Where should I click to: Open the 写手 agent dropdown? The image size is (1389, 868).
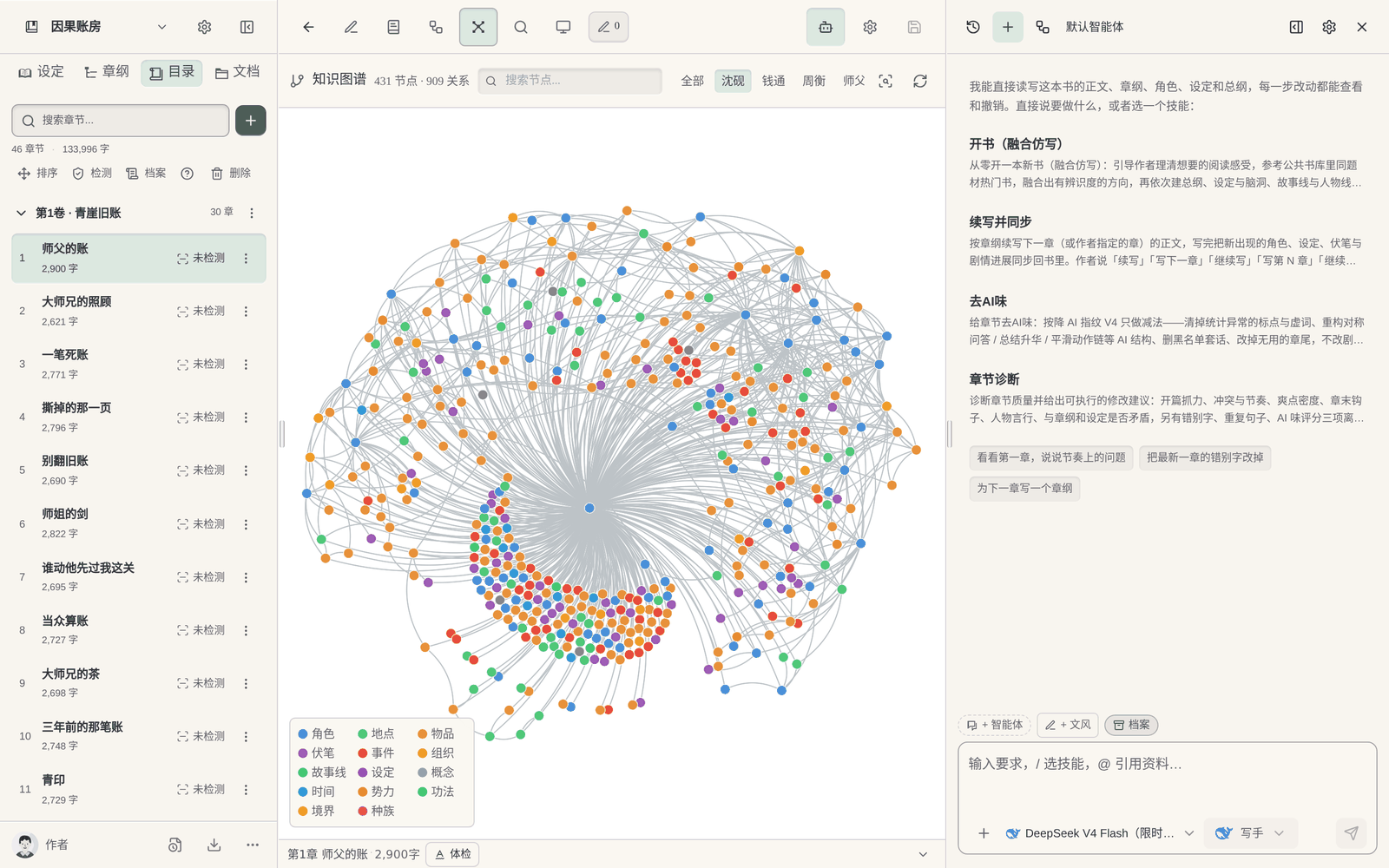tap(1250, 833)
